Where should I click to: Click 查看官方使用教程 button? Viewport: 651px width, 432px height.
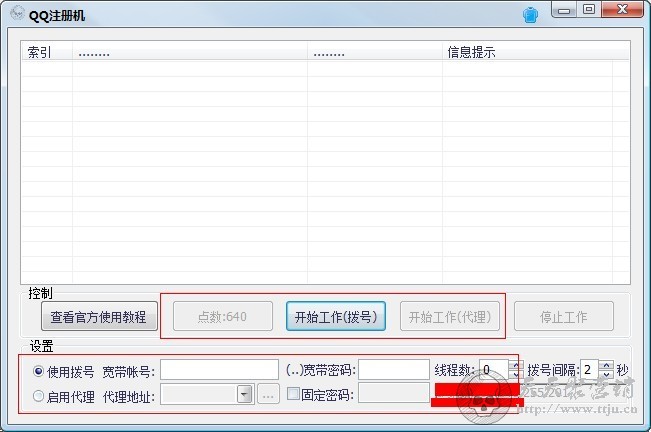[x=99, y=316]
